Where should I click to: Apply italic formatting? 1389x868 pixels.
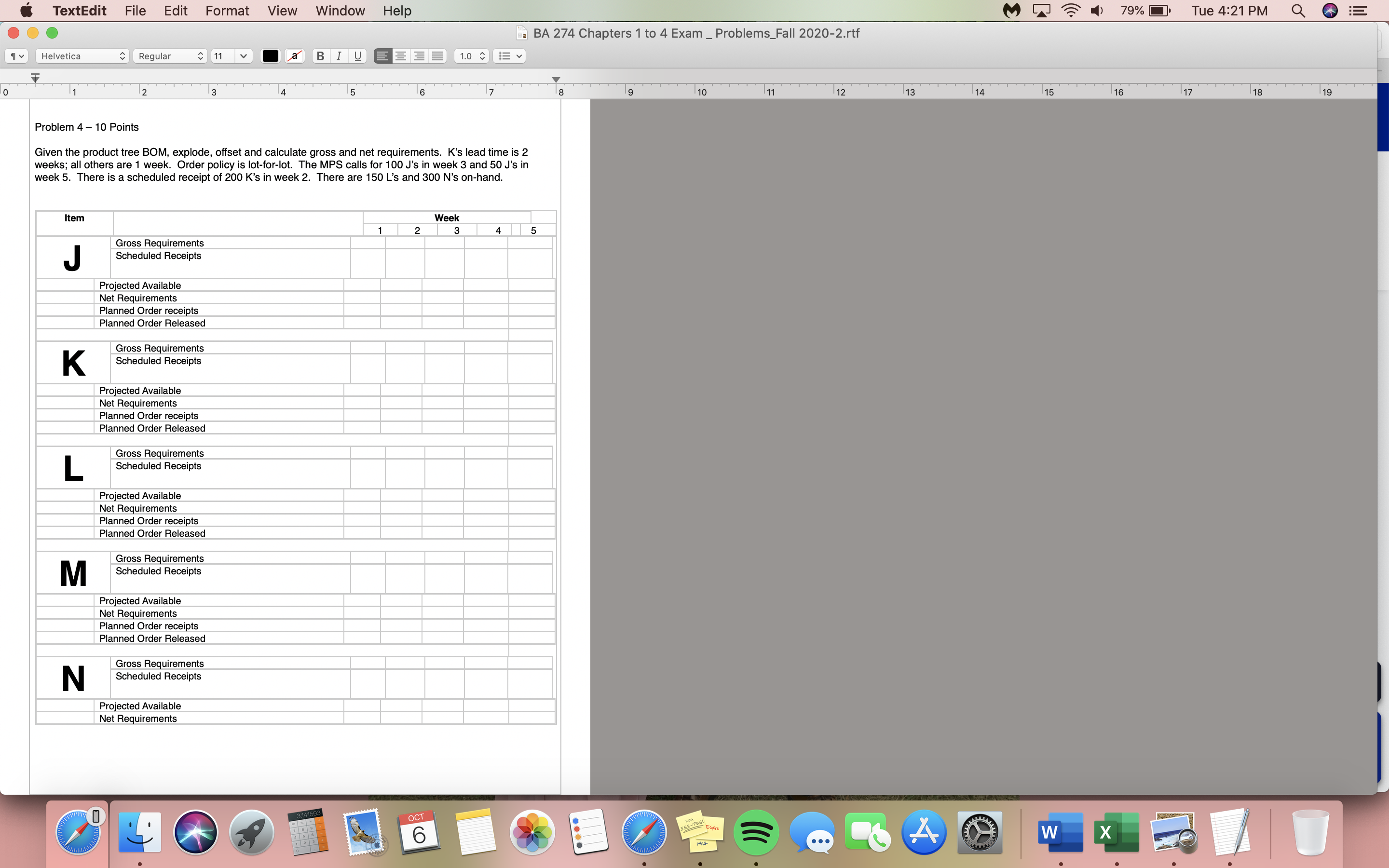pos(339,55)
